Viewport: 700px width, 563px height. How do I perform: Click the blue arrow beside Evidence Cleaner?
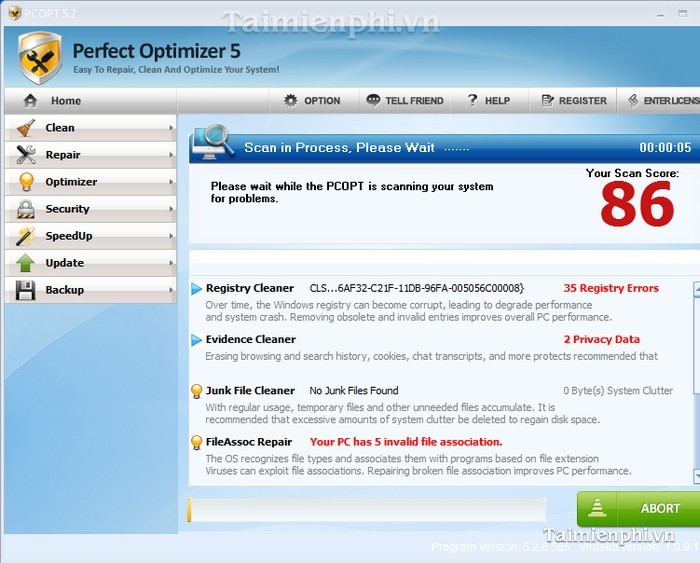pyautogui.click(x=196, y=340)
